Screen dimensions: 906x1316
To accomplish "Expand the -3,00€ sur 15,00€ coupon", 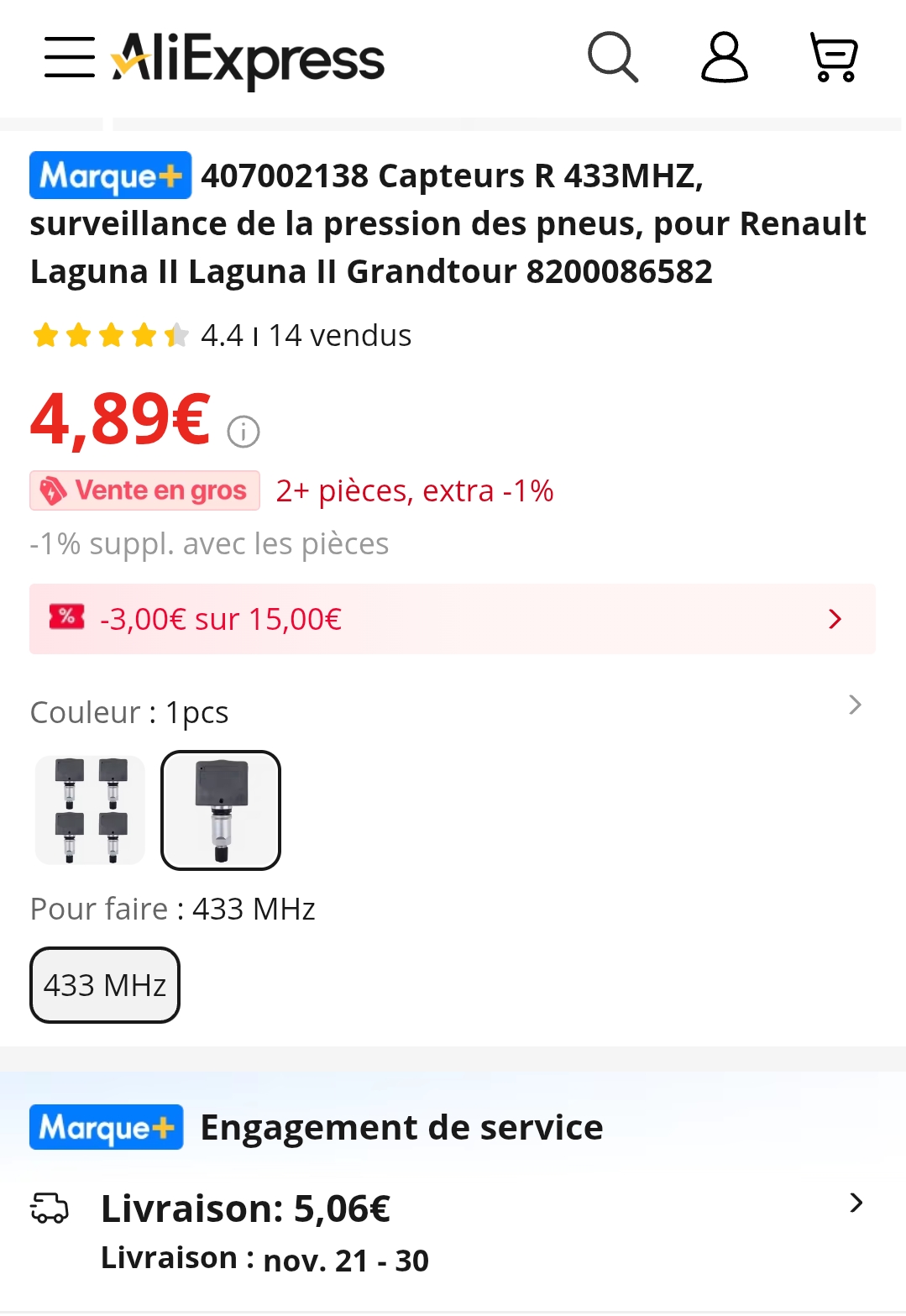I will tap(835, 620).
